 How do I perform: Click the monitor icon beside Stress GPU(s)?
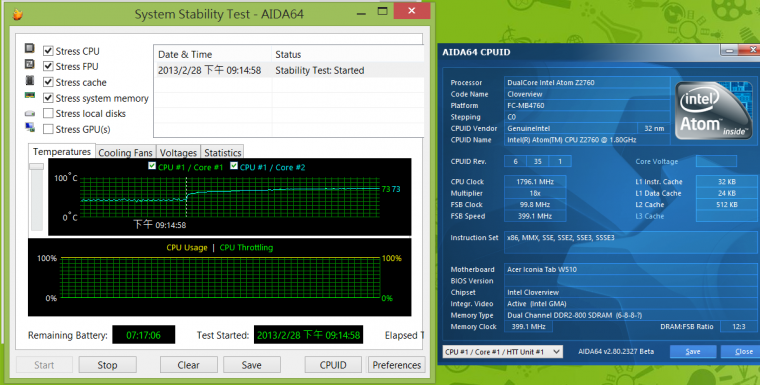[x=30, y=128]
